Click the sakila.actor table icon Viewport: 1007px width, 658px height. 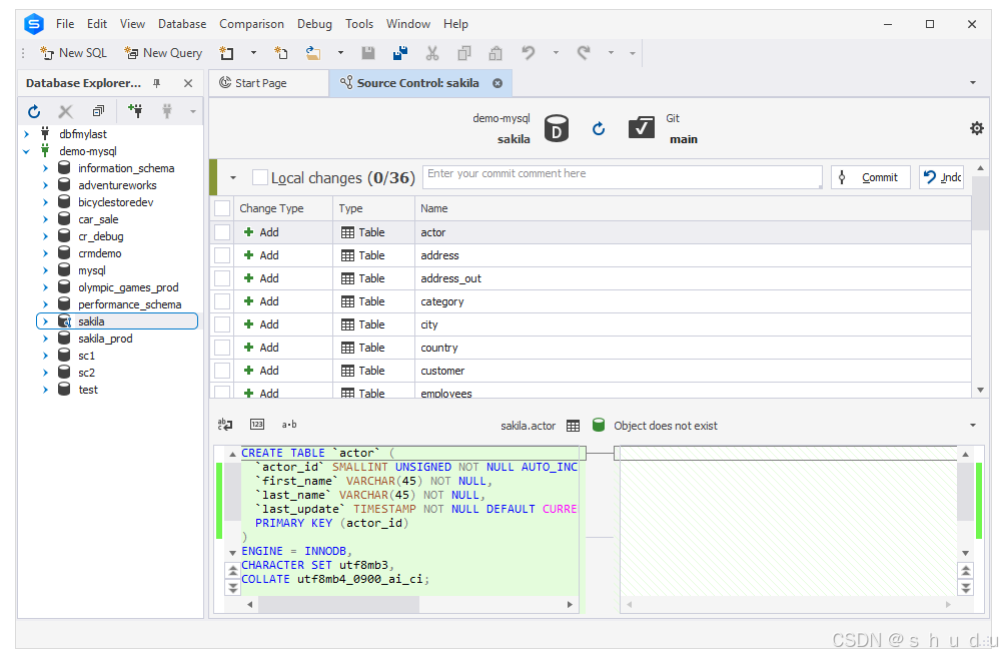click(573, 426)
